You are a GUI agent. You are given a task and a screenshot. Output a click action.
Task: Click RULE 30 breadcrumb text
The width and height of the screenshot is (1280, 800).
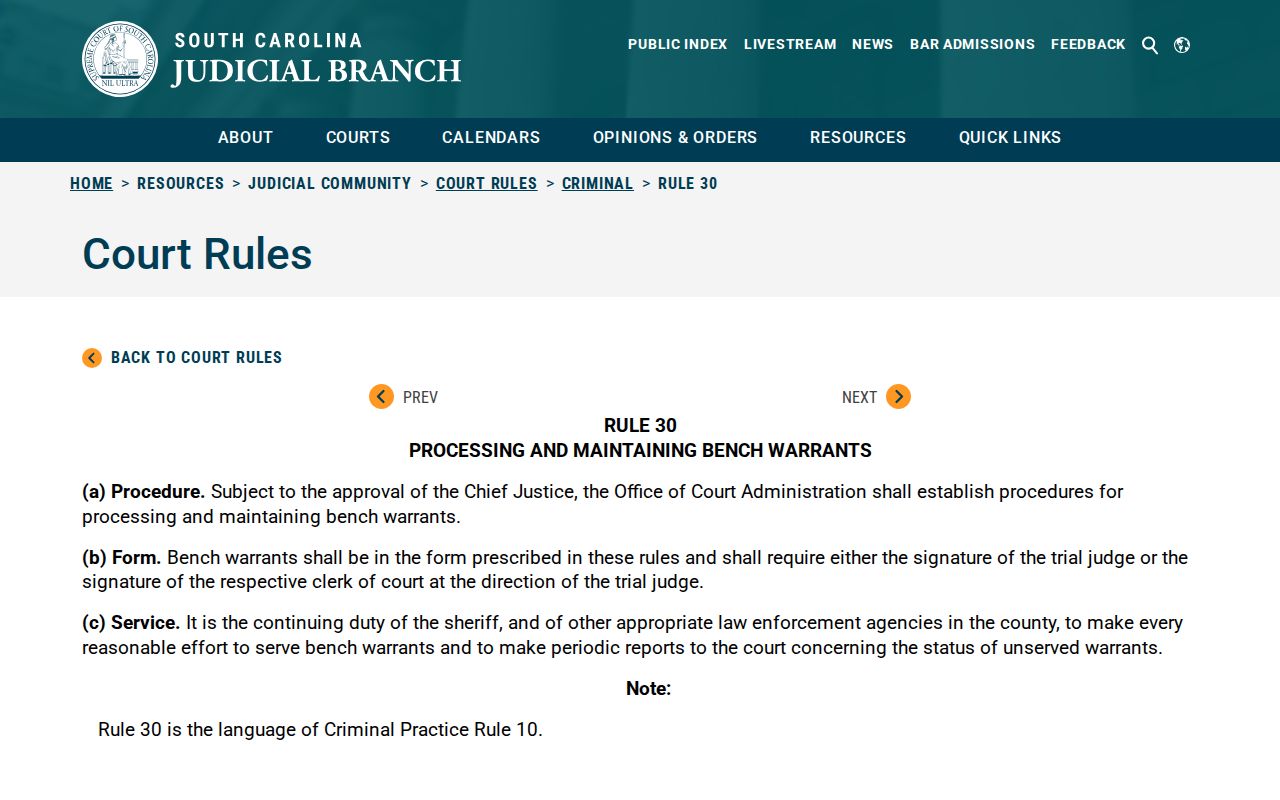click(x=688, y=184)
